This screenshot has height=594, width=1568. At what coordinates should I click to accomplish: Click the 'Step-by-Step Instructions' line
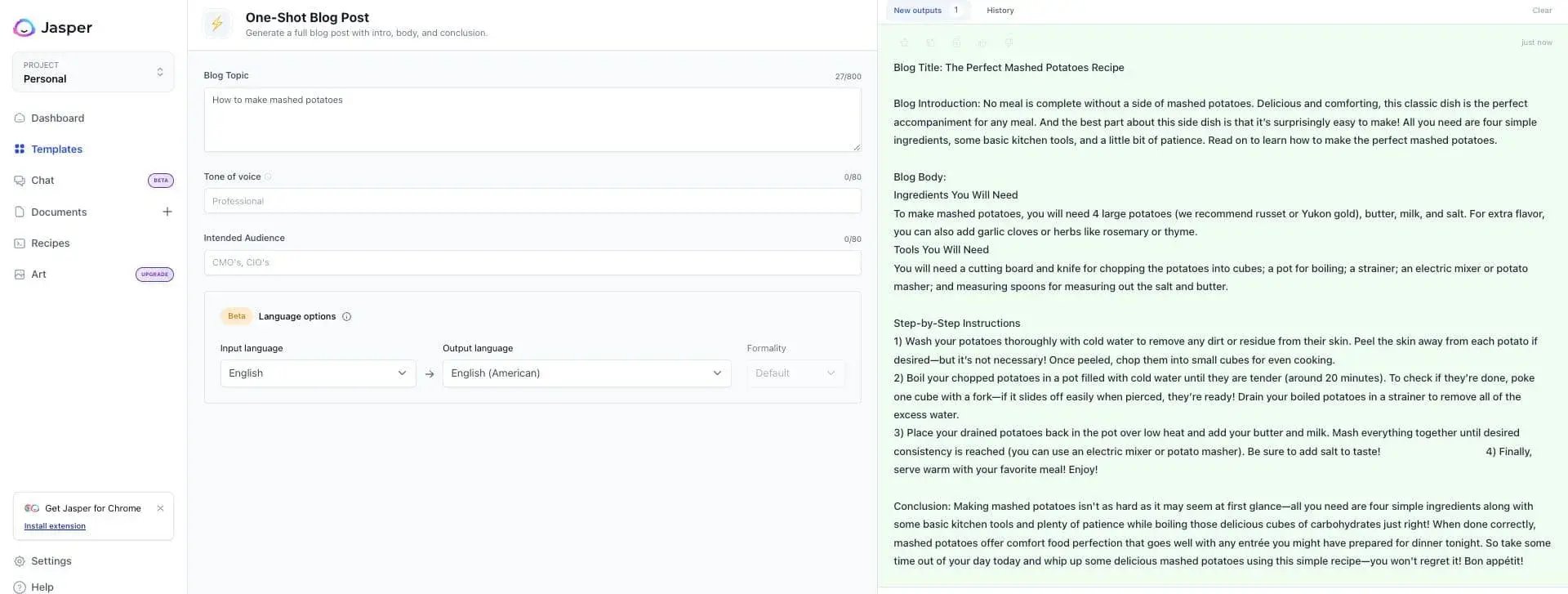click(x=956, y=324)
